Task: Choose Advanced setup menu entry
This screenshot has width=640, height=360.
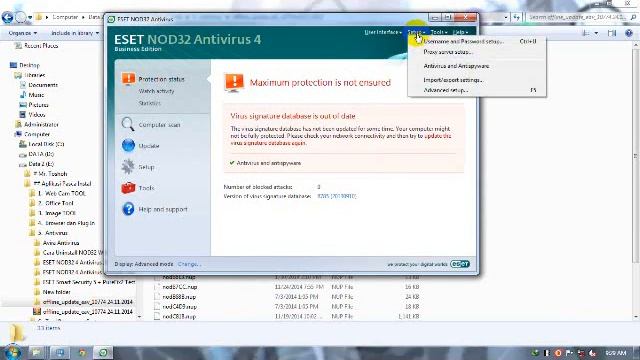Action: [477, 90]
